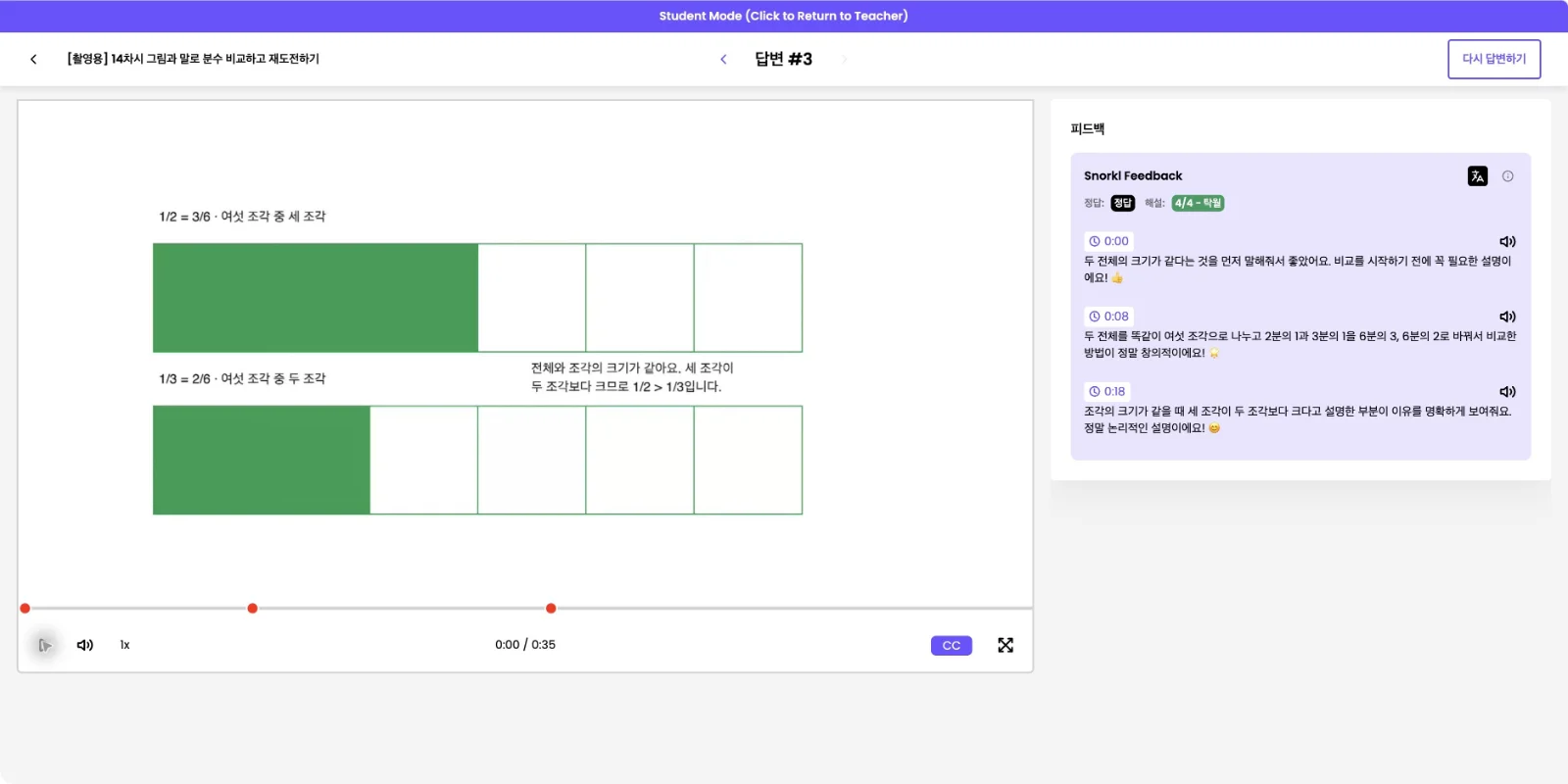Viewport: 1568px width, 784px height.
Task: Select the last red timeline marker
Action: (x=551, y=609)
